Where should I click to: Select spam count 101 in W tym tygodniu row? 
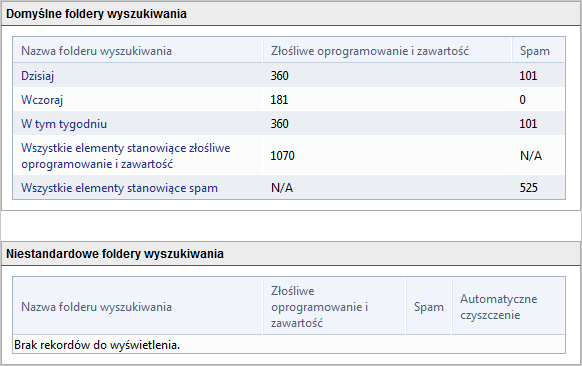click(528, 124)
